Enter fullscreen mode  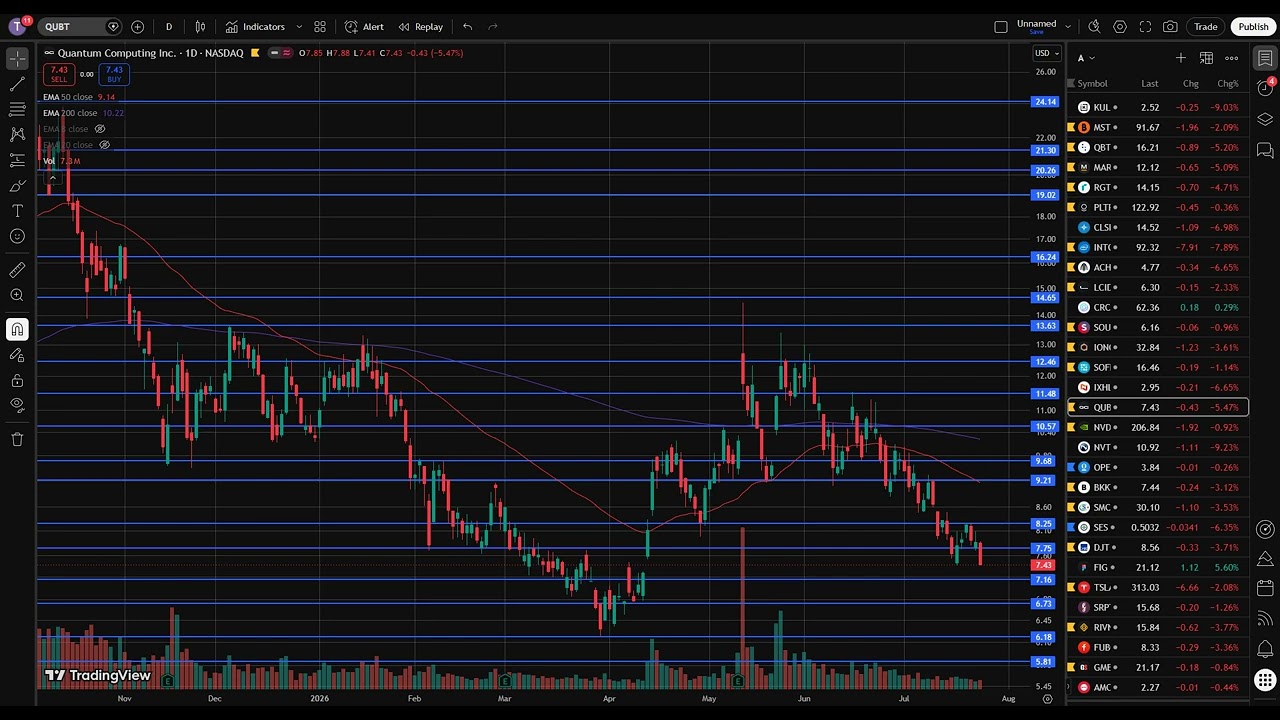tap(1145, 27)
